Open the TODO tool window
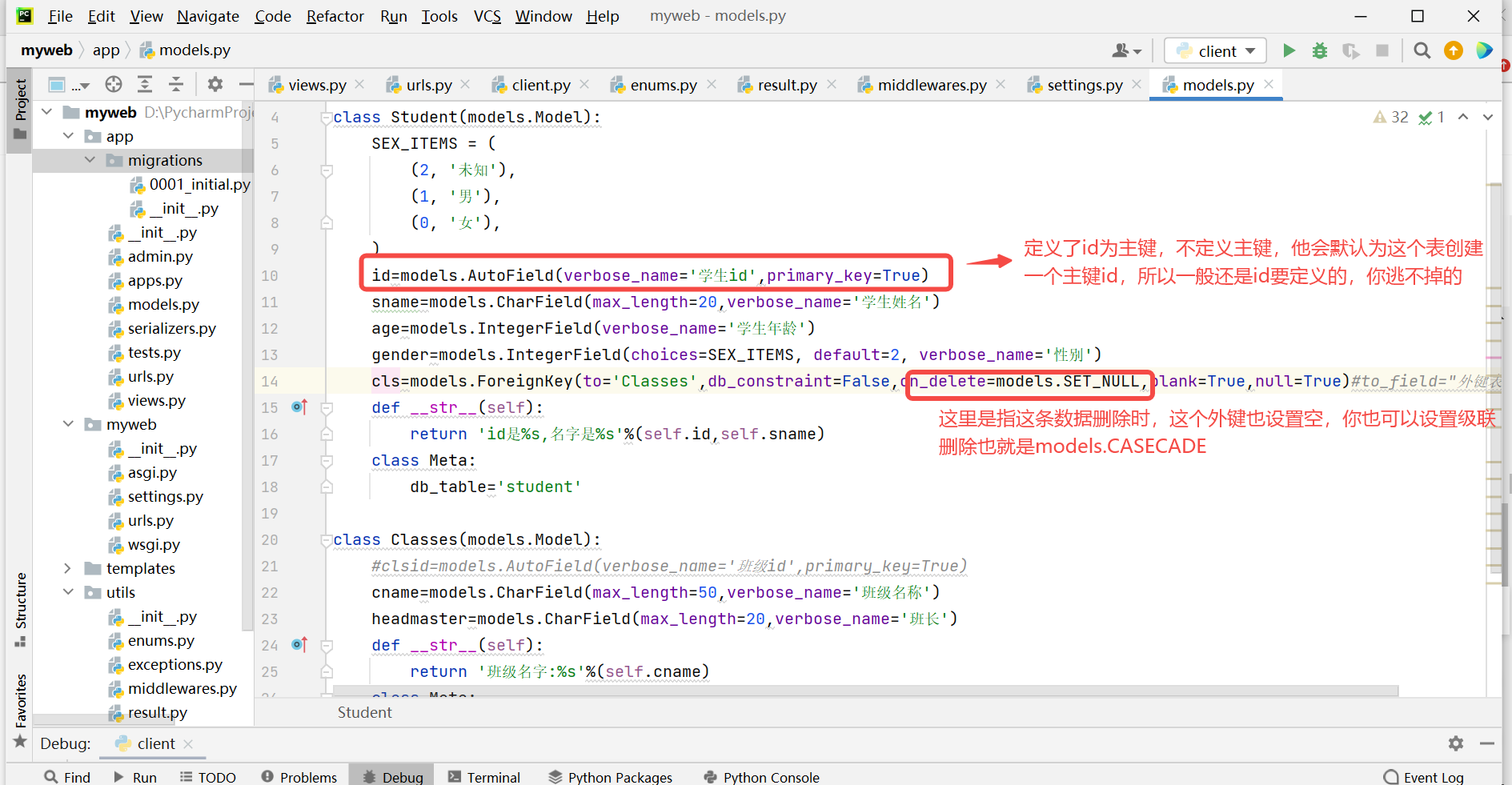The width and height of the screenshot is (1512, 785). 208,777
